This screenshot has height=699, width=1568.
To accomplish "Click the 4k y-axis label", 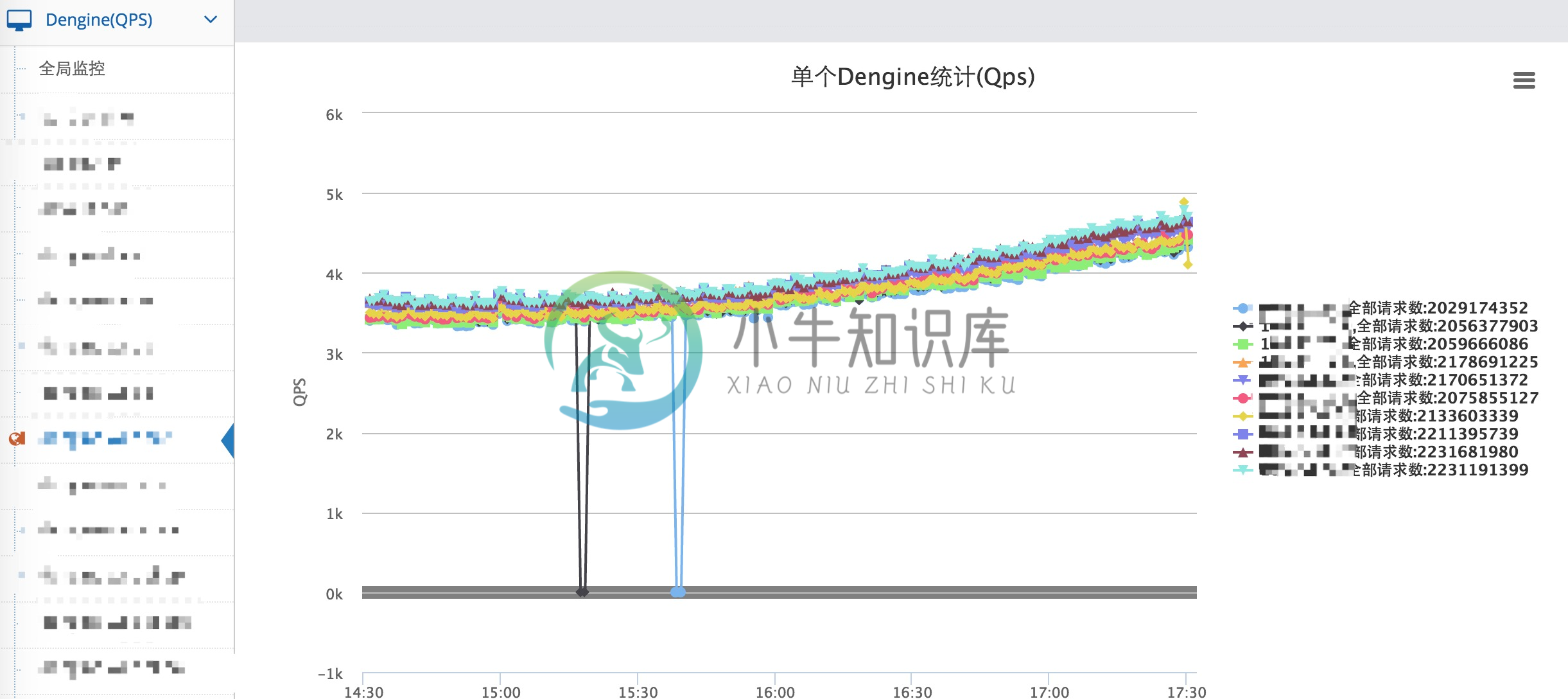I will [335, 275].
